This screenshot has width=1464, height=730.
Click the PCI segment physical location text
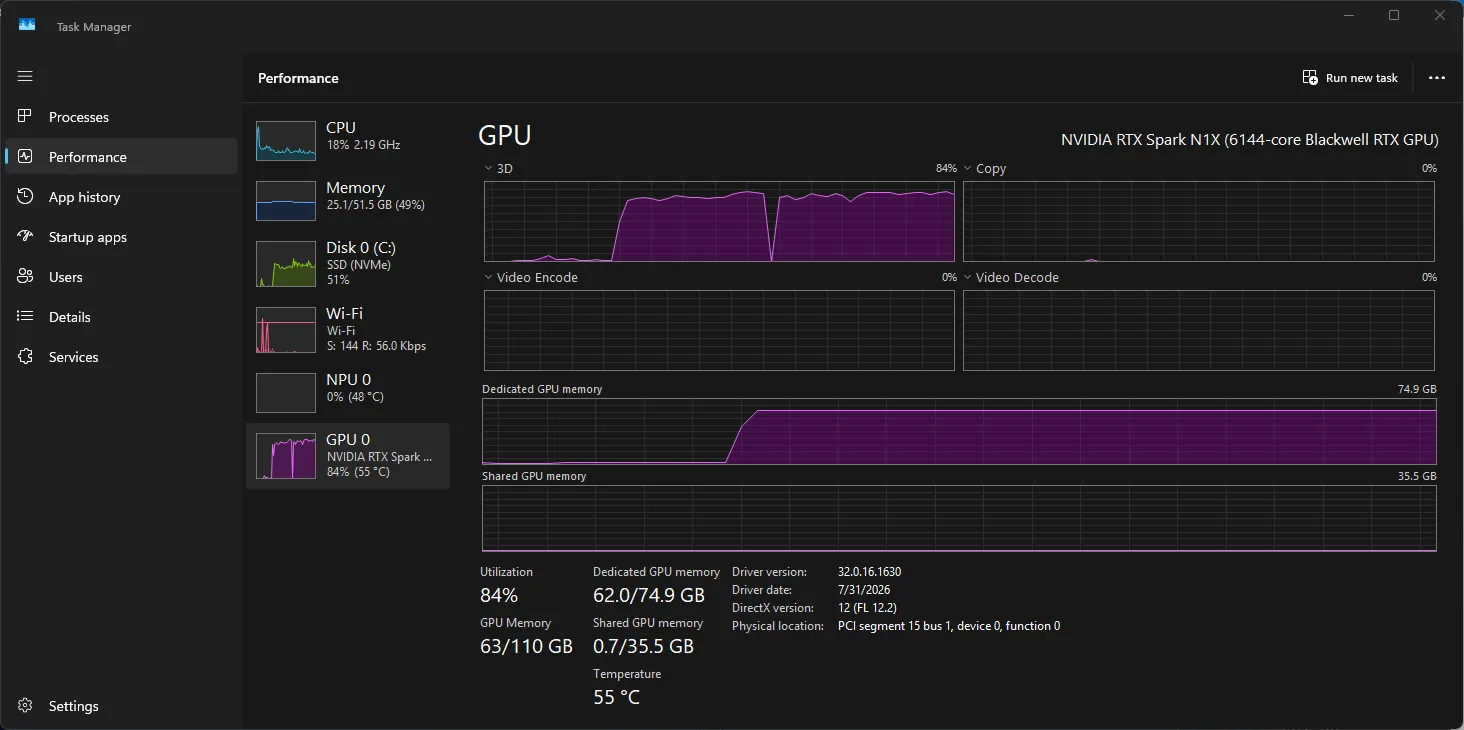tap(949, 626)
